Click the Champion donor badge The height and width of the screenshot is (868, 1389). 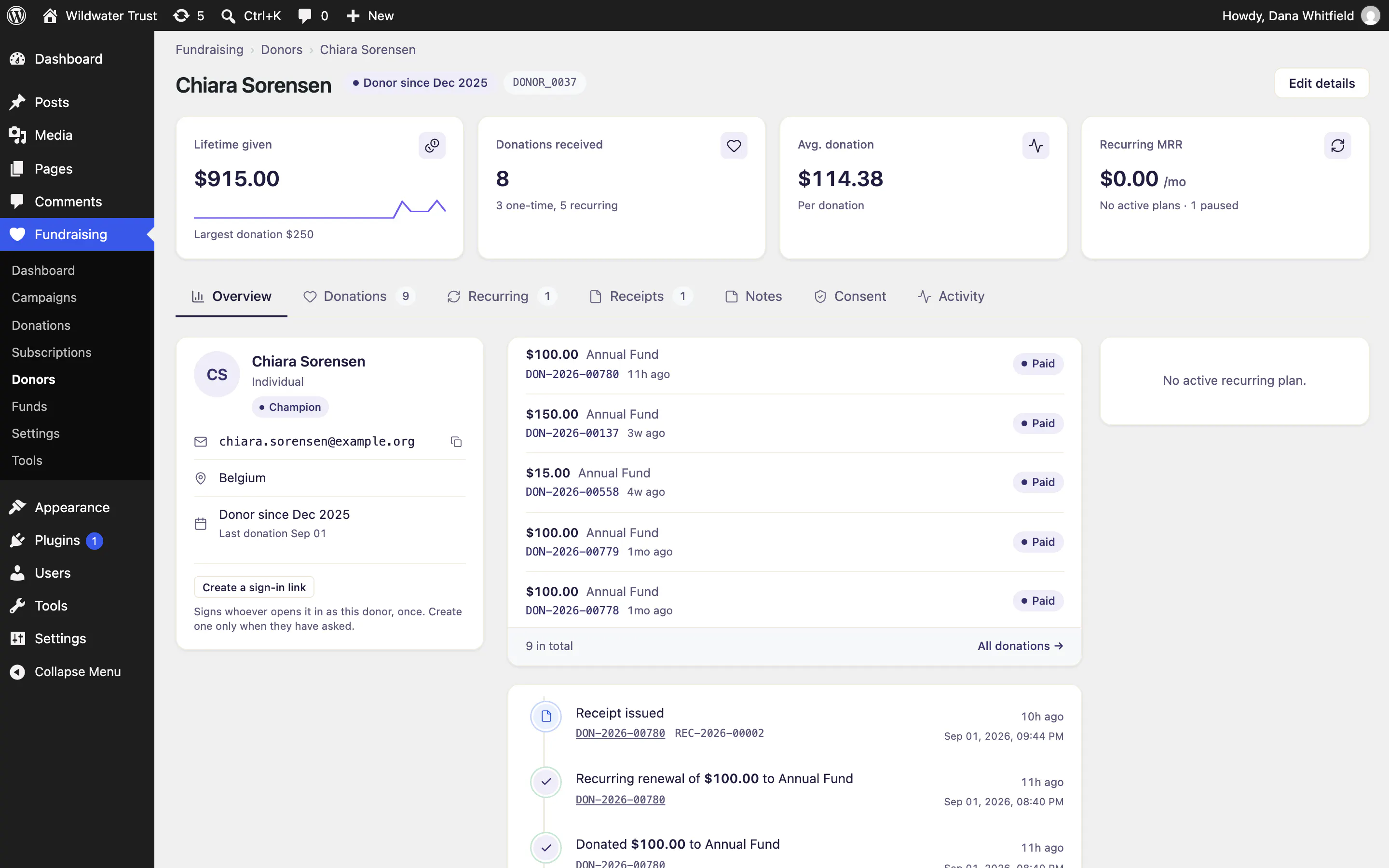(290, 407)
